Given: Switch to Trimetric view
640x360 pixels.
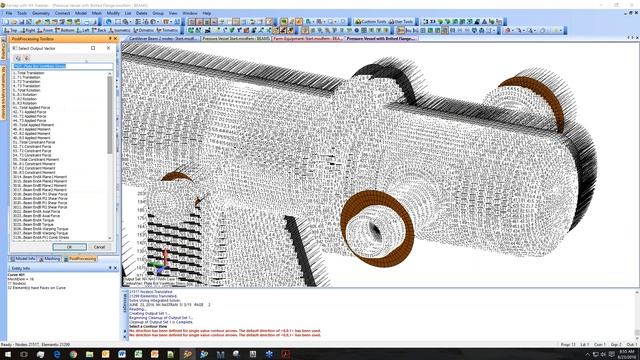Looking at the screenshot, I should (167, 30).
